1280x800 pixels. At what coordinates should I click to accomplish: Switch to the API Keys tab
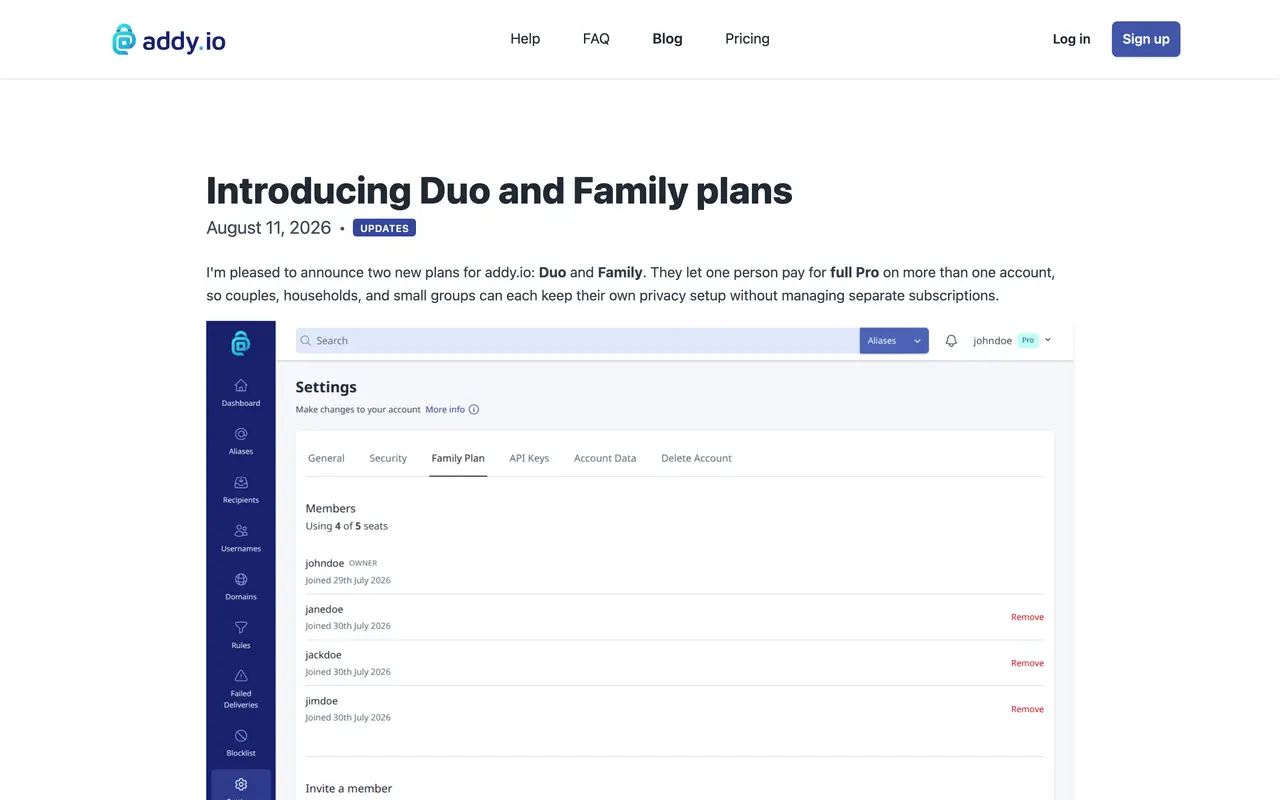[529, 458]
